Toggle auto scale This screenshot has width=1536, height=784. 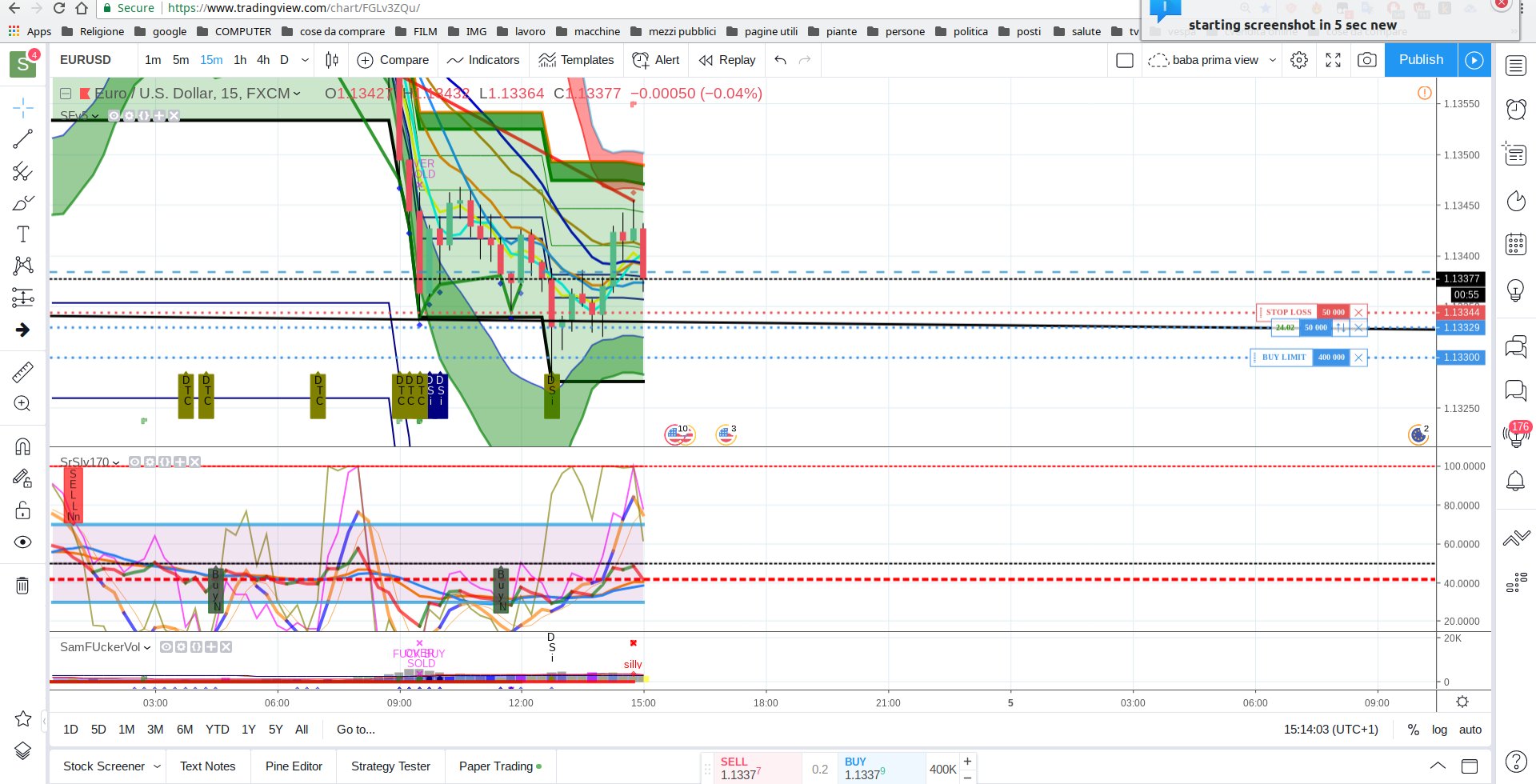tap(1470, 730)
